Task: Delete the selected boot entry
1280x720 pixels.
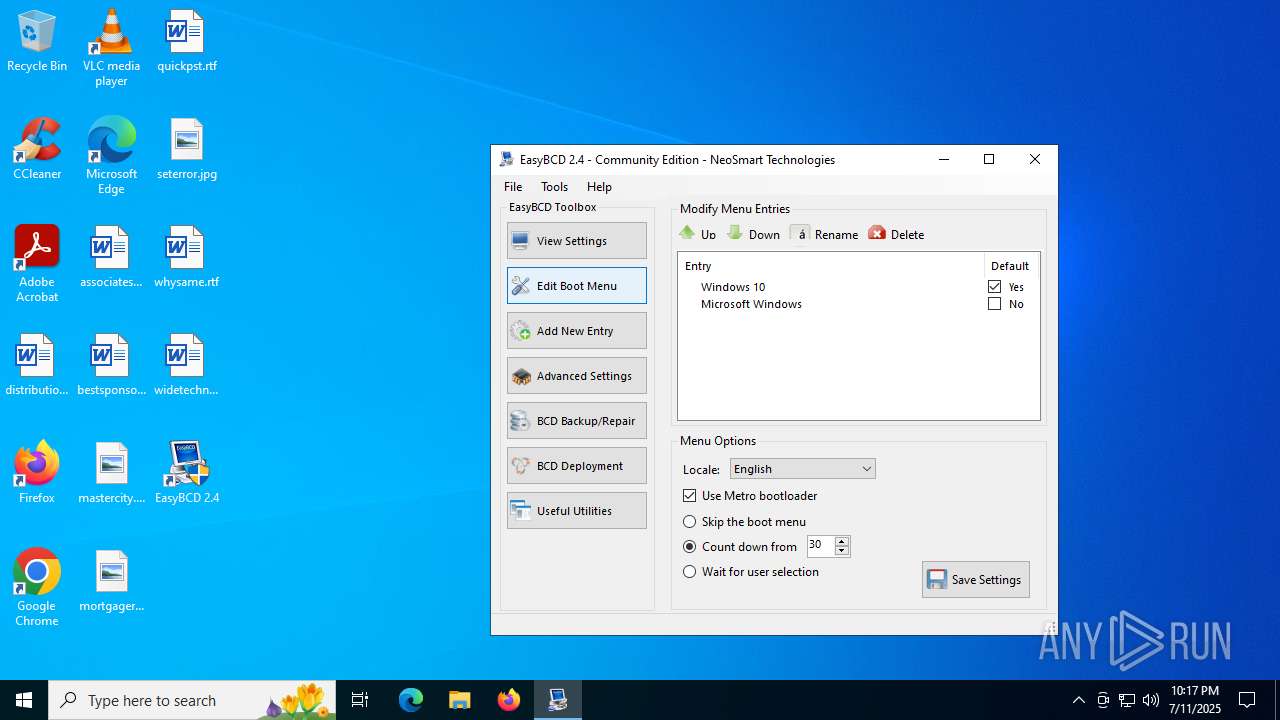Action: coord(896,234)
